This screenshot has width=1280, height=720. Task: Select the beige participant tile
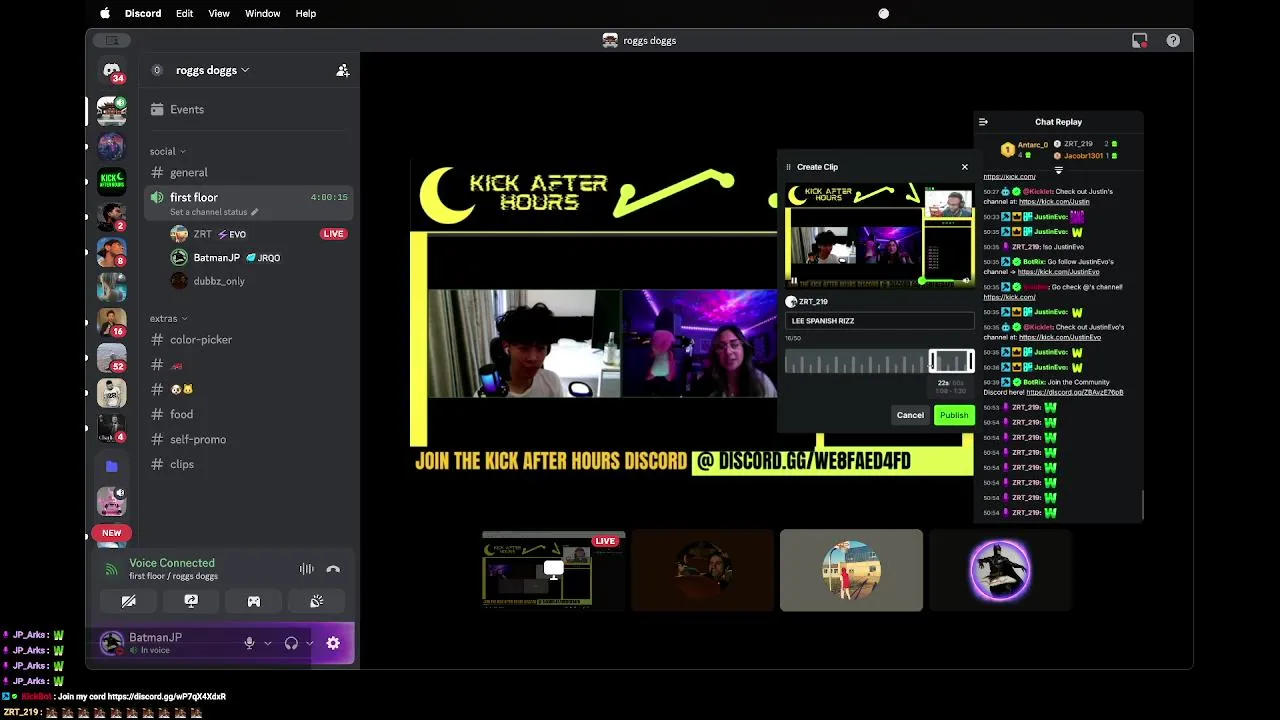[851, 570]
